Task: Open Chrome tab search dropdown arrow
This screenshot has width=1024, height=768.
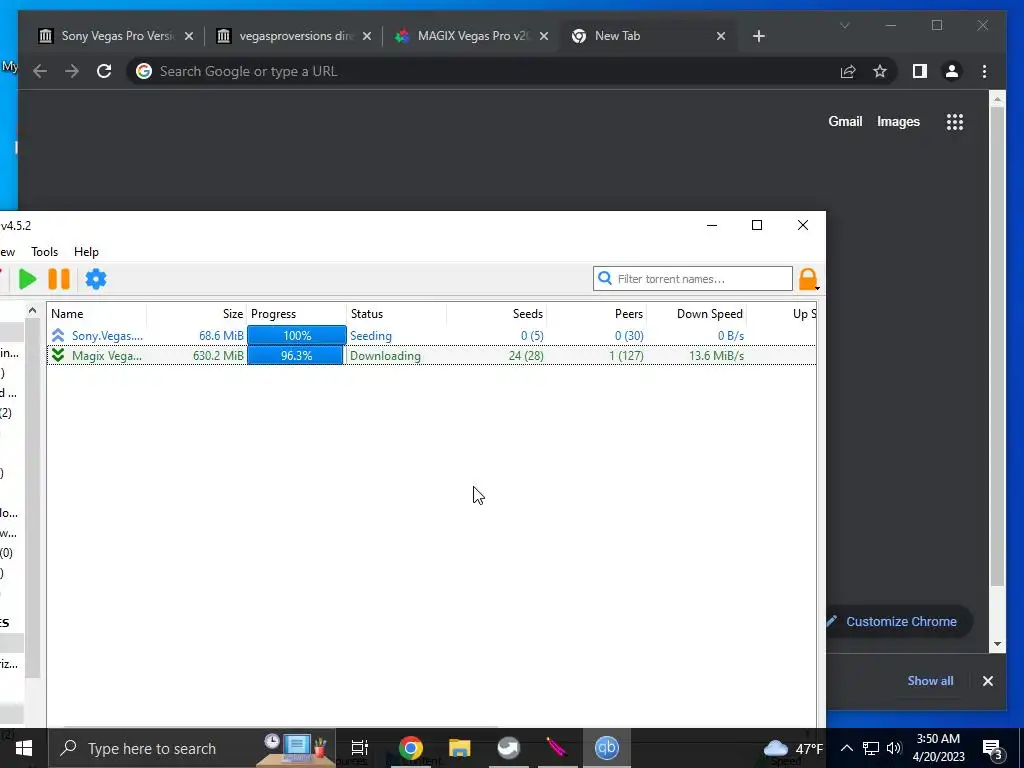Action: (x=844, y=25)
